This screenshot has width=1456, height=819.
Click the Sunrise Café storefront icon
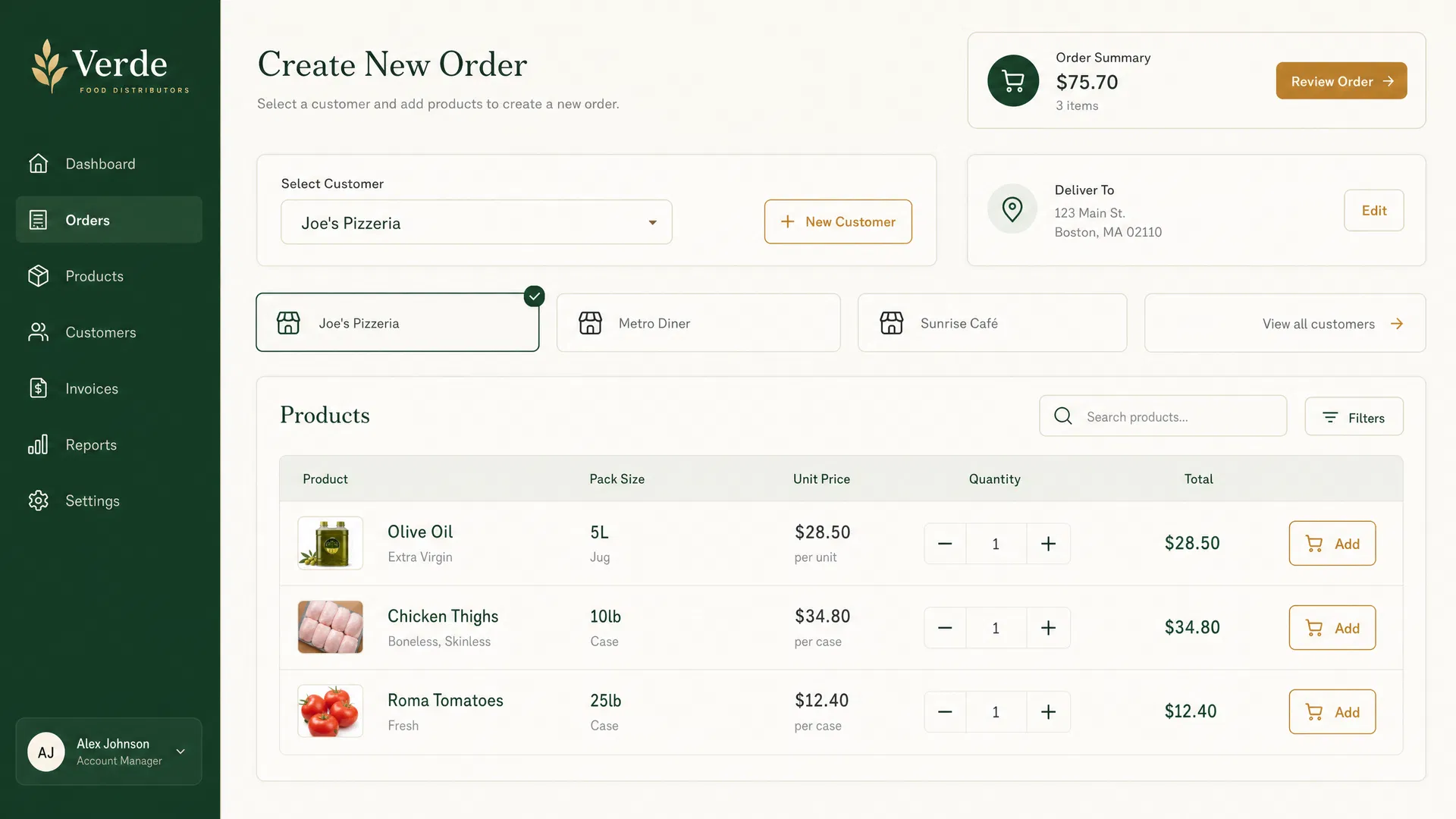click(x=892, y=323)
